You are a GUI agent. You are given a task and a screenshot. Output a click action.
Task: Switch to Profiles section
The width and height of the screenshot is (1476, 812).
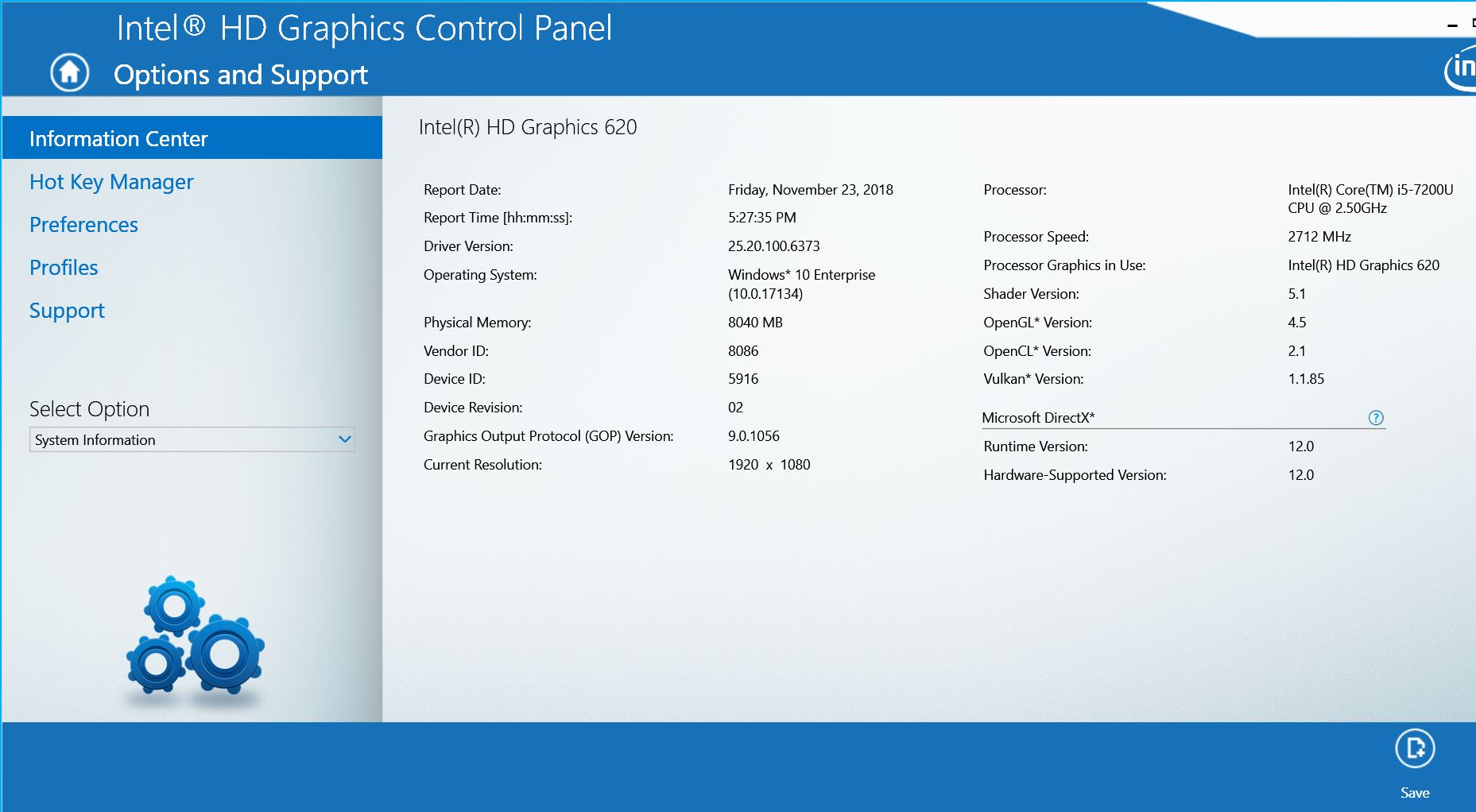point(64,268)
